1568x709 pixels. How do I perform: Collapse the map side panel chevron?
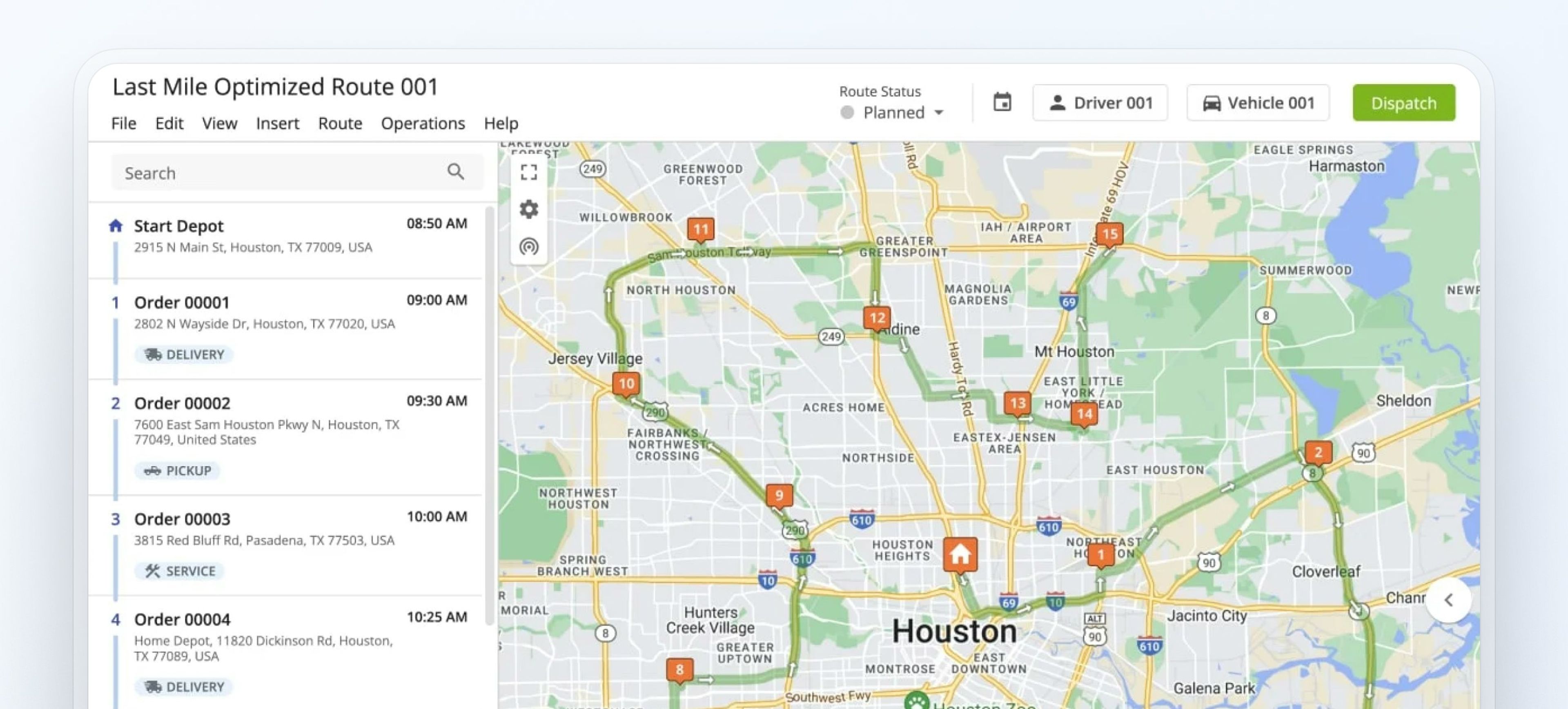[x=1448, y=600]
